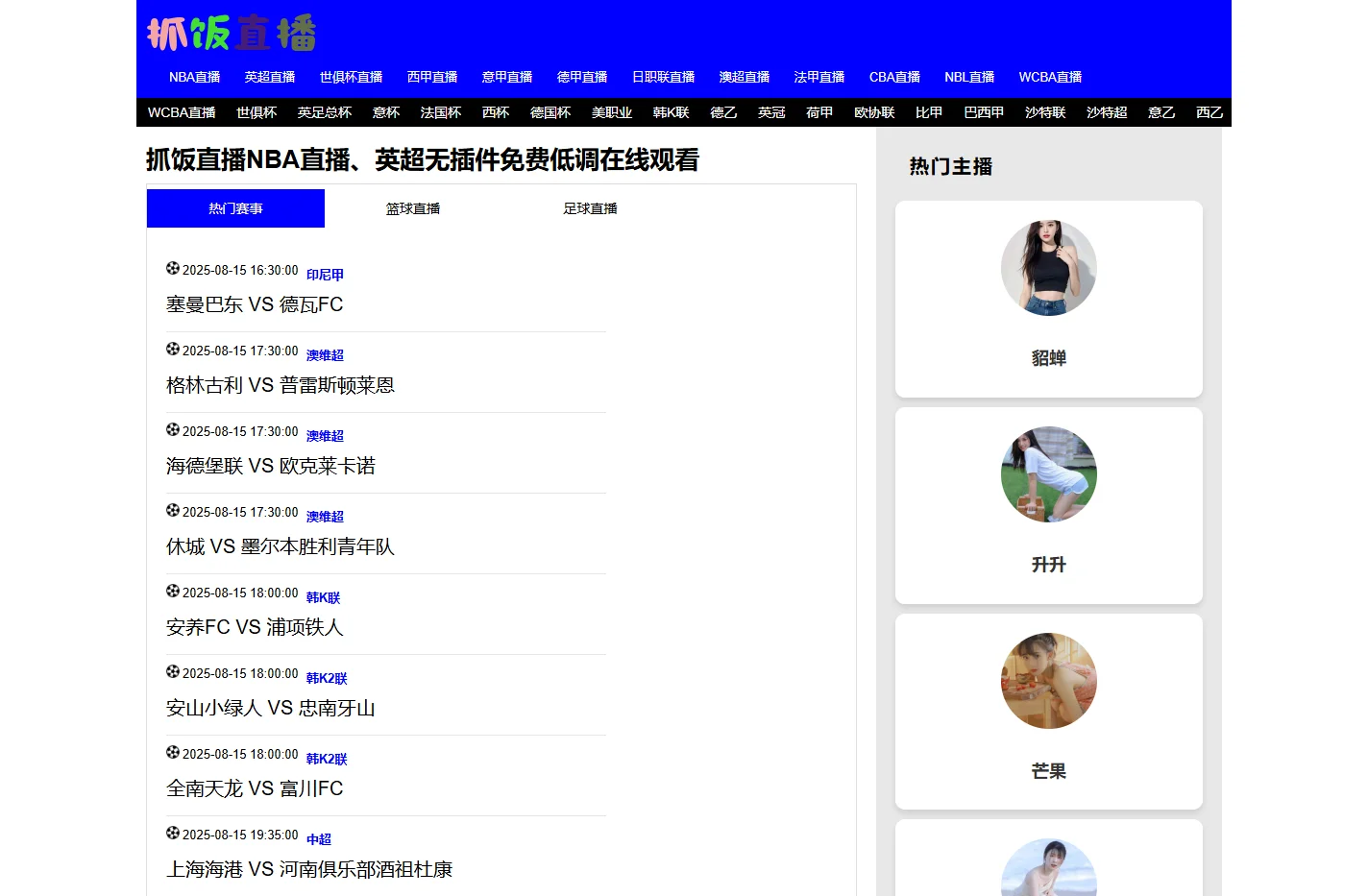
Task: Open match 全南天龙 VS 富川FC
Action: pos(255,788)
